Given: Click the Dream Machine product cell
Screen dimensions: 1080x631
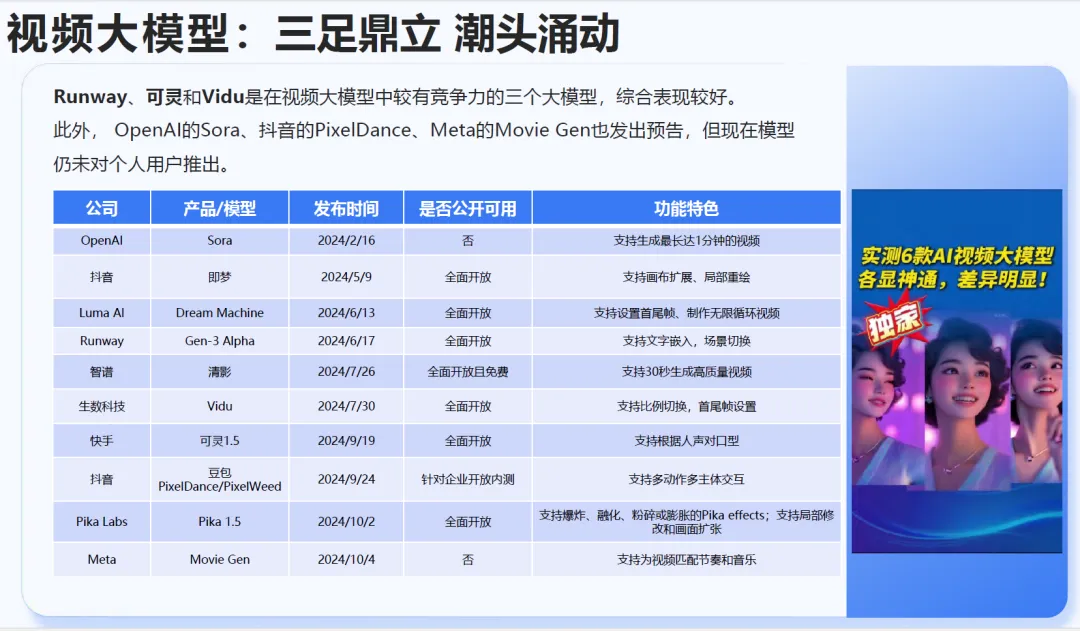Looking at the screenshot, I should pyautogui.click(x=220, y=313).
